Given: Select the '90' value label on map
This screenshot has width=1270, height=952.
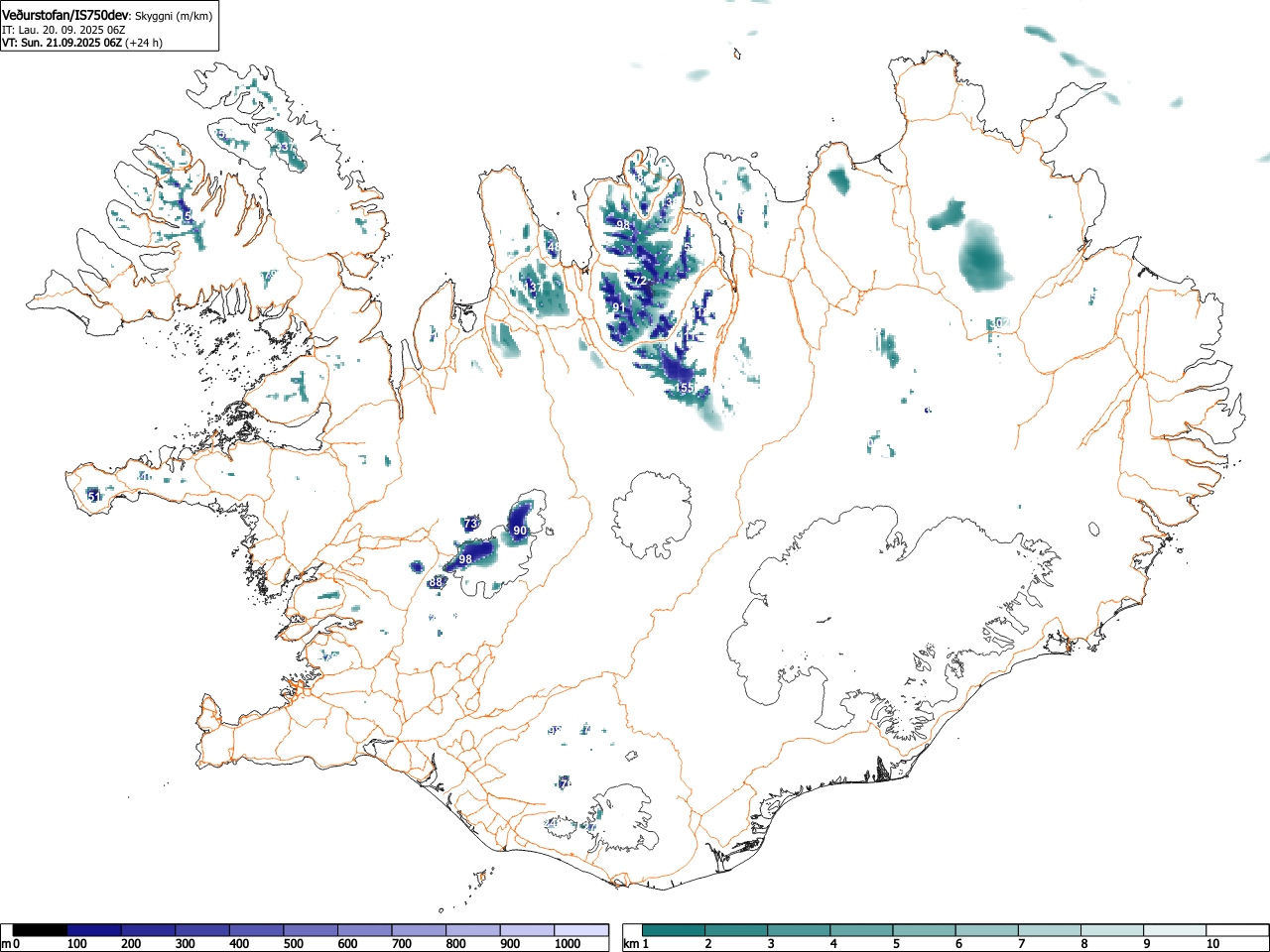Looking at the screenshot, I should pyautogui.click(x=520, y=532).
